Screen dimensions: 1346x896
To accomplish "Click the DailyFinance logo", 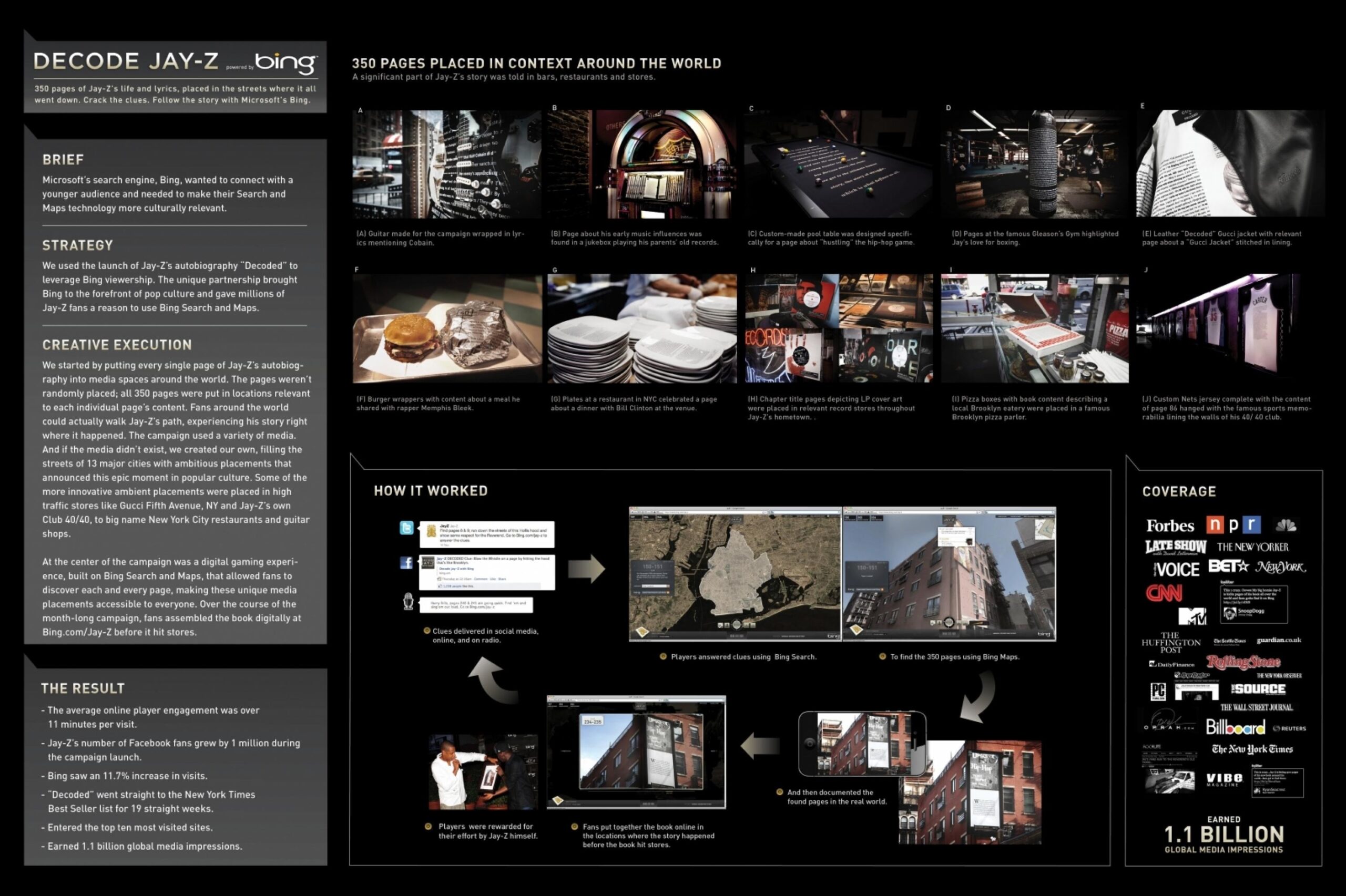I will coord(1171,665).
